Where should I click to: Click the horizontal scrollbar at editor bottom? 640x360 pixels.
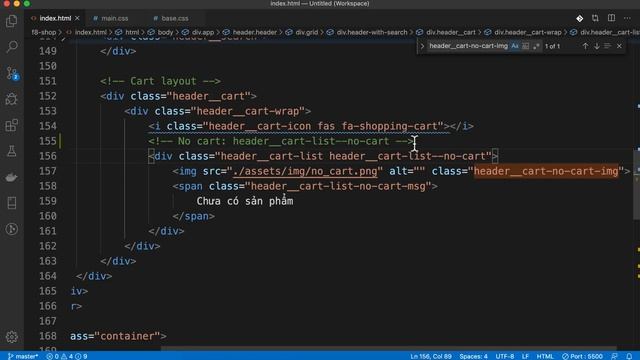[x=388, y=349]
